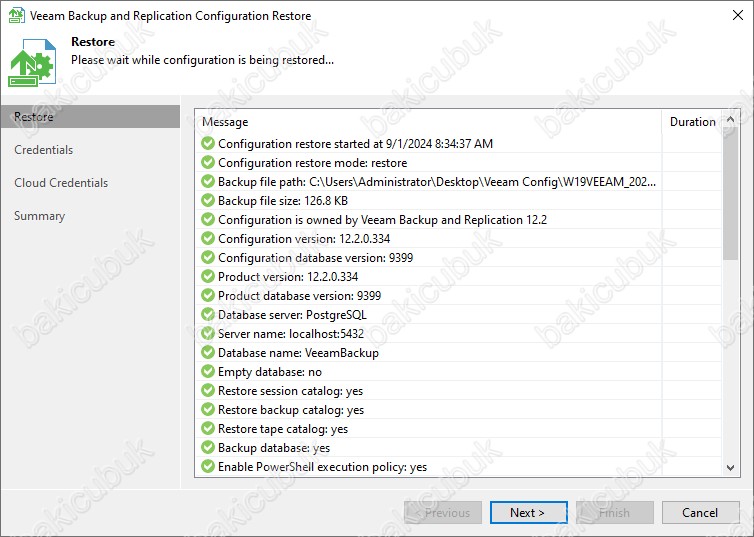Click green check icon beside Product version
754x537 pixels.
pyautogui.click(x=208, y=276)
